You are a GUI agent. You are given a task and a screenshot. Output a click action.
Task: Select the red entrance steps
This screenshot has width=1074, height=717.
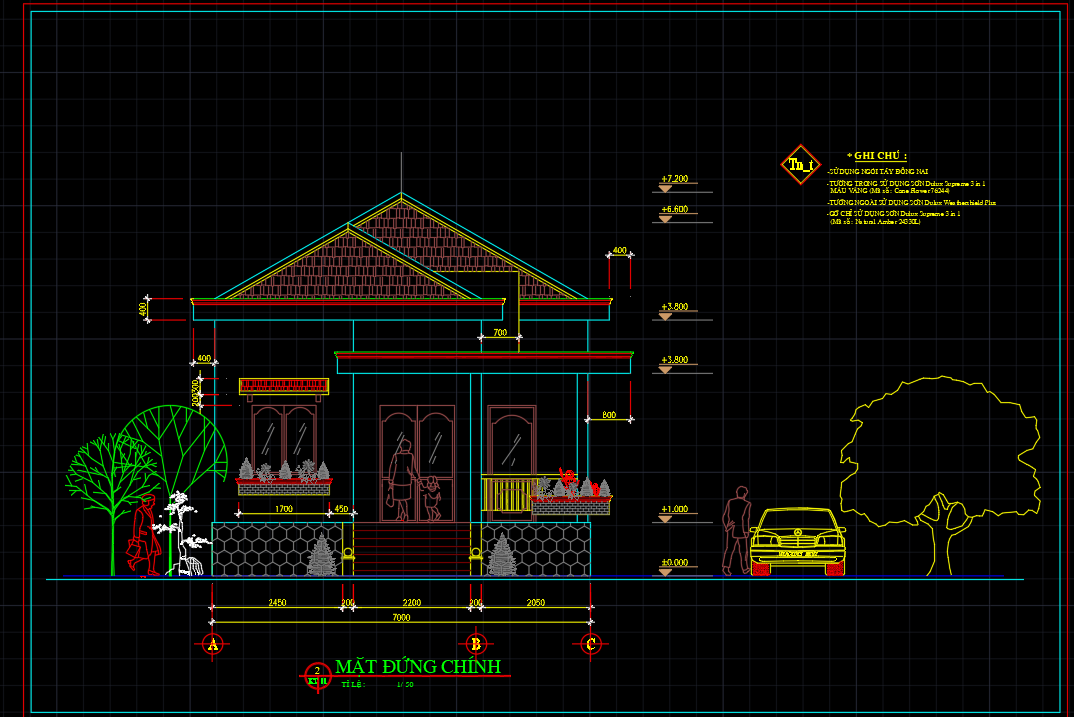pos(412,550)
